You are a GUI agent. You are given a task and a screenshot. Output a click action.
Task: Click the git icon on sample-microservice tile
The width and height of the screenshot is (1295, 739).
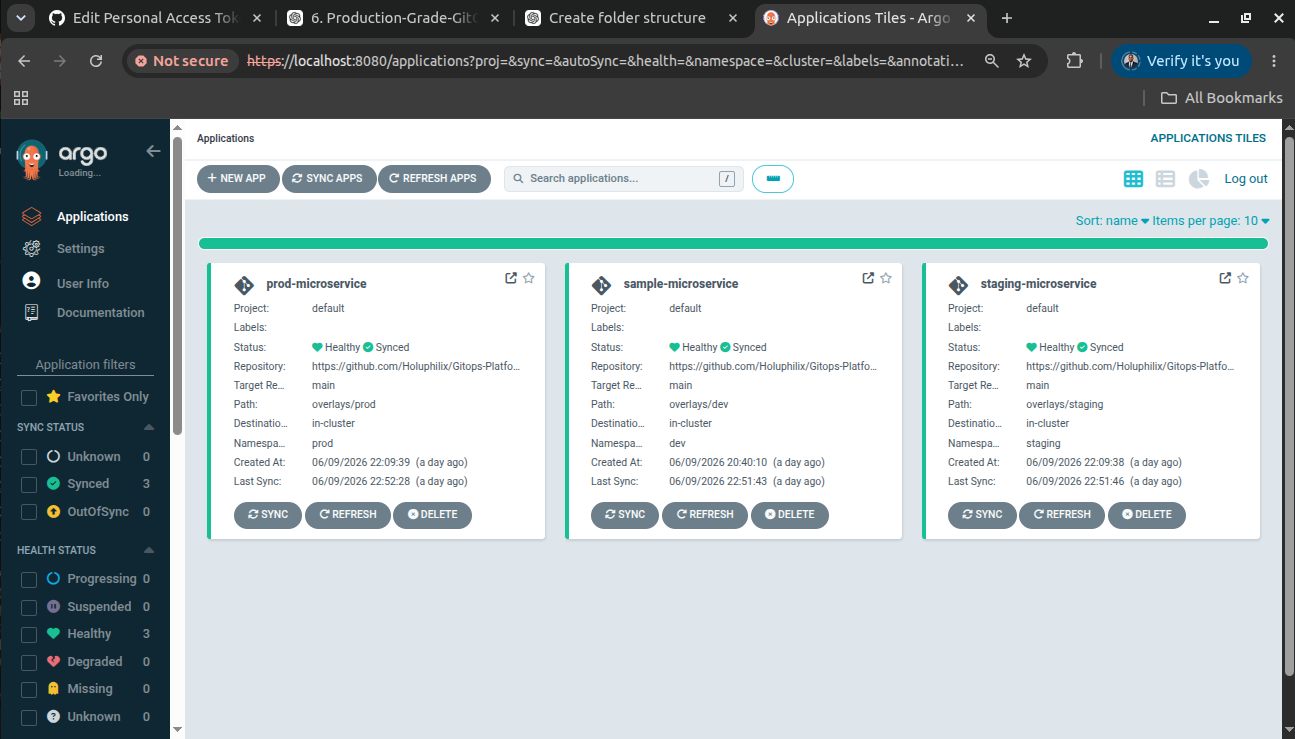click(x=600, y=284)
